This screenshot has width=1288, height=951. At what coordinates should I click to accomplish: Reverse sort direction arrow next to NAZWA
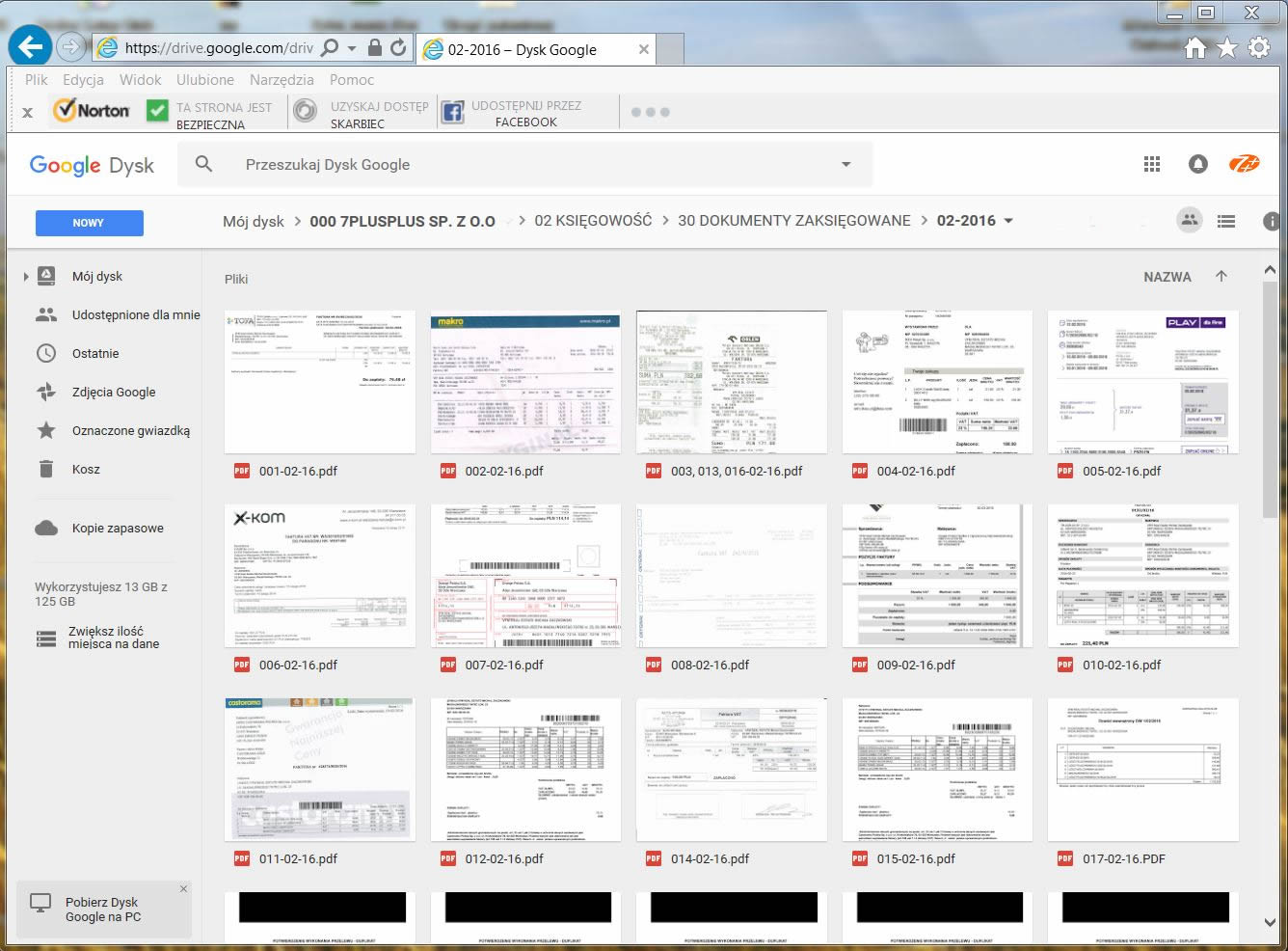[x=1221, y=276]
